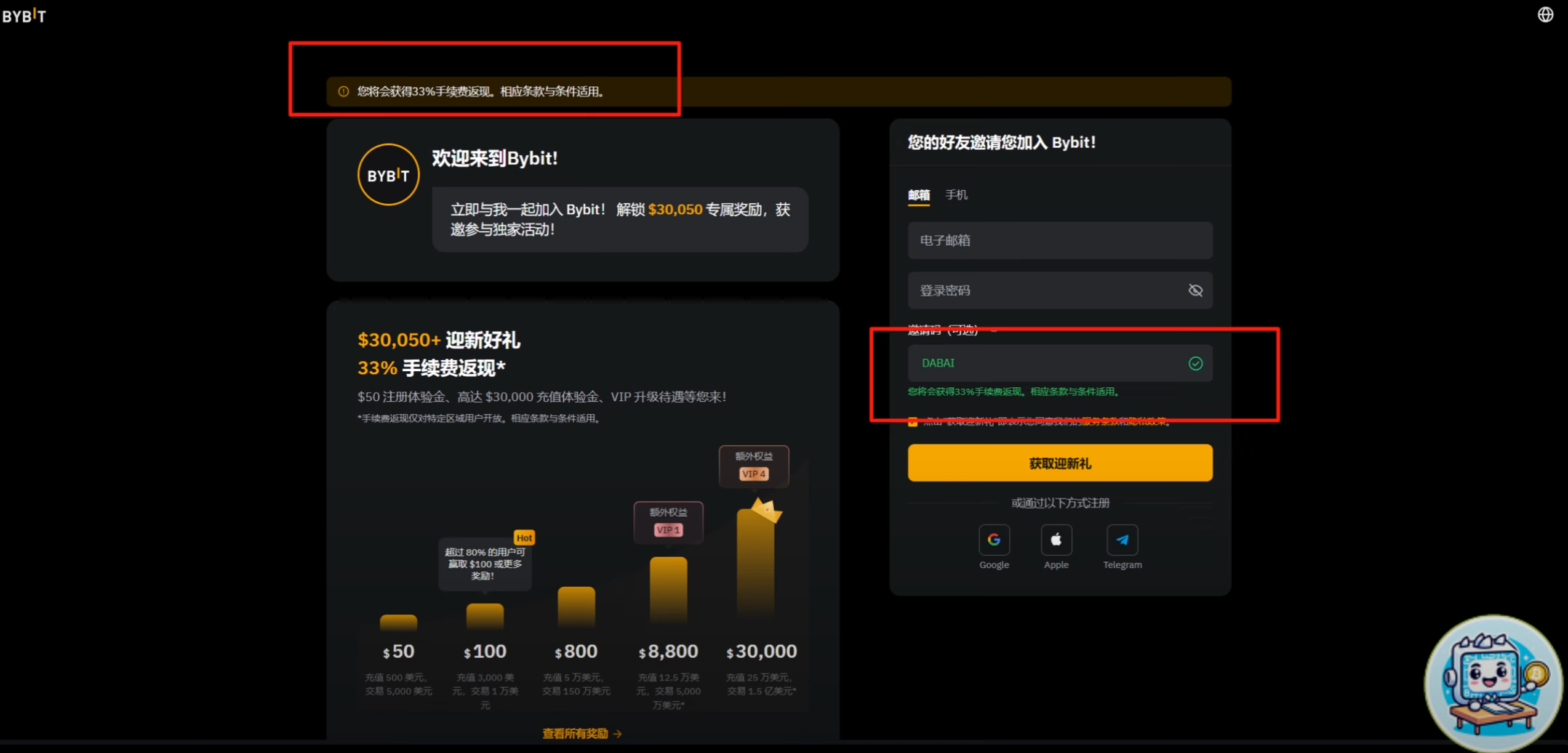Click the *手续费返现 footnote text

tap(479, 419)
